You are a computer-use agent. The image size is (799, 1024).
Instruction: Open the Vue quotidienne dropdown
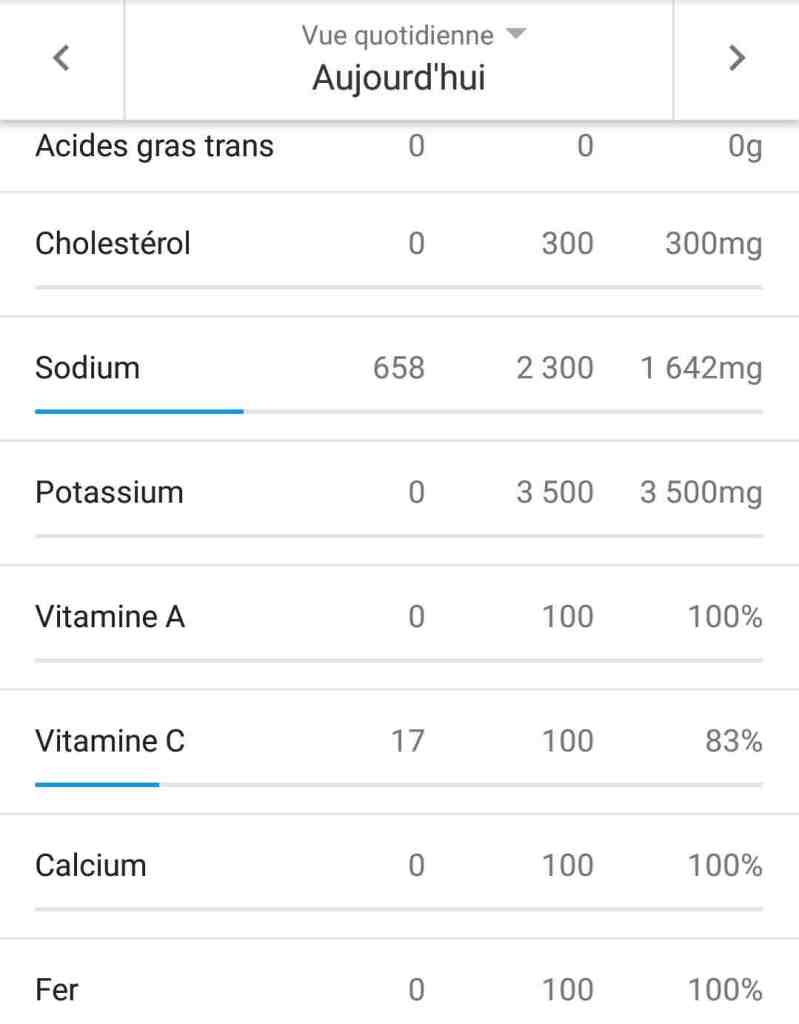pyautogui.click(x=412, y=36)
